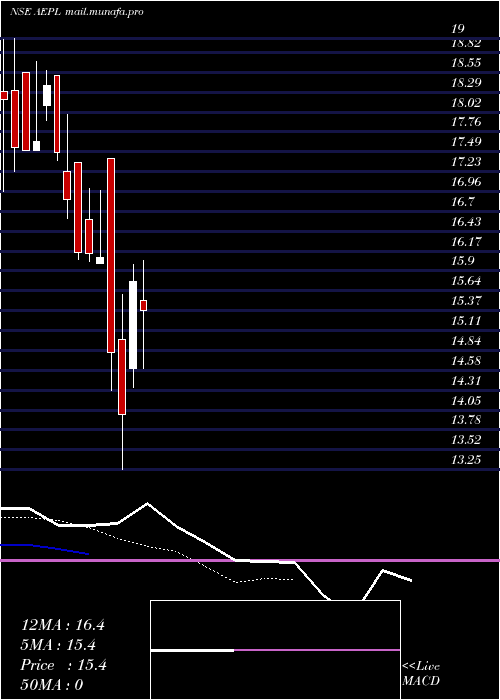Pick the 14.05 axis label
The image size is (500, 700).
click(x=466, y=400)
